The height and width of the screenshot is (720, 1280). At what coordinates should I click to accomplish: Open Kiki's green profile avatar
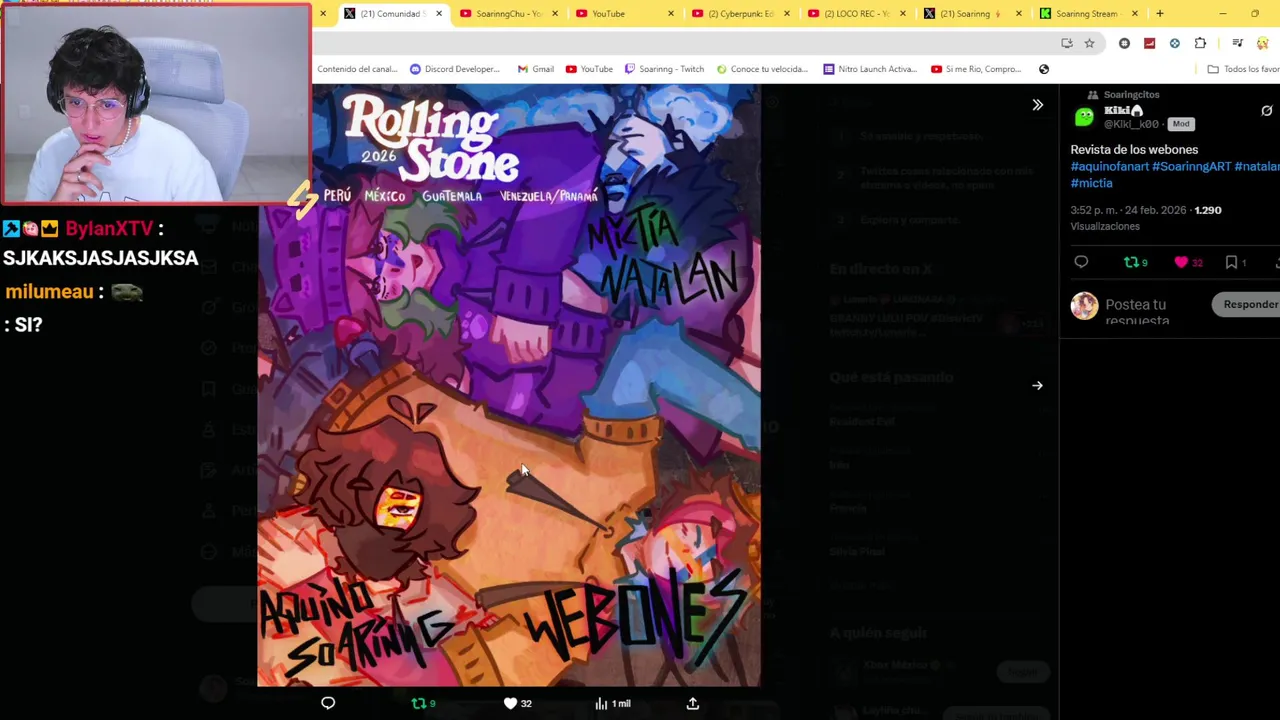click(1084, 117)
